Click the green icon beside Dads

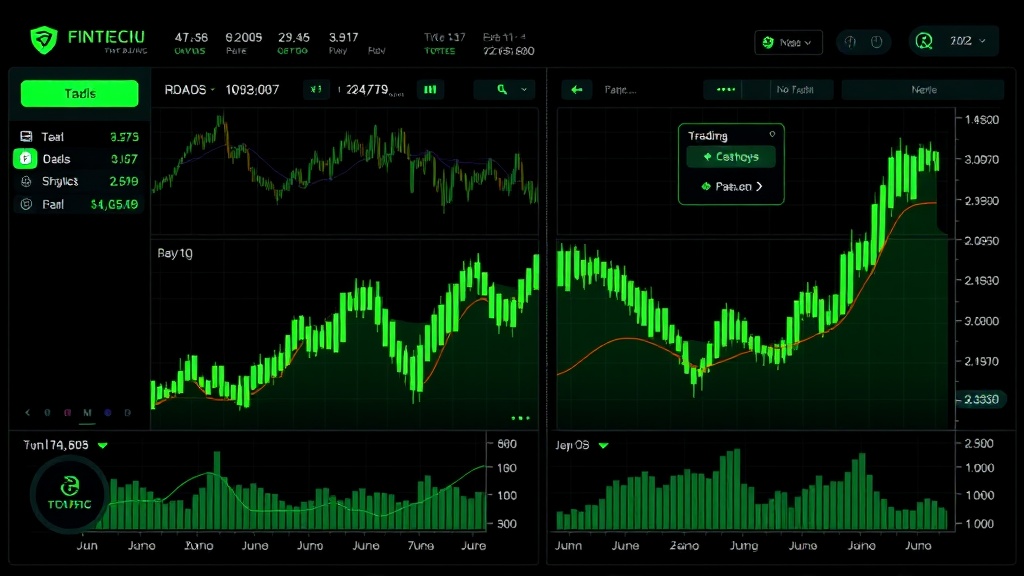(x=25, y=159)
